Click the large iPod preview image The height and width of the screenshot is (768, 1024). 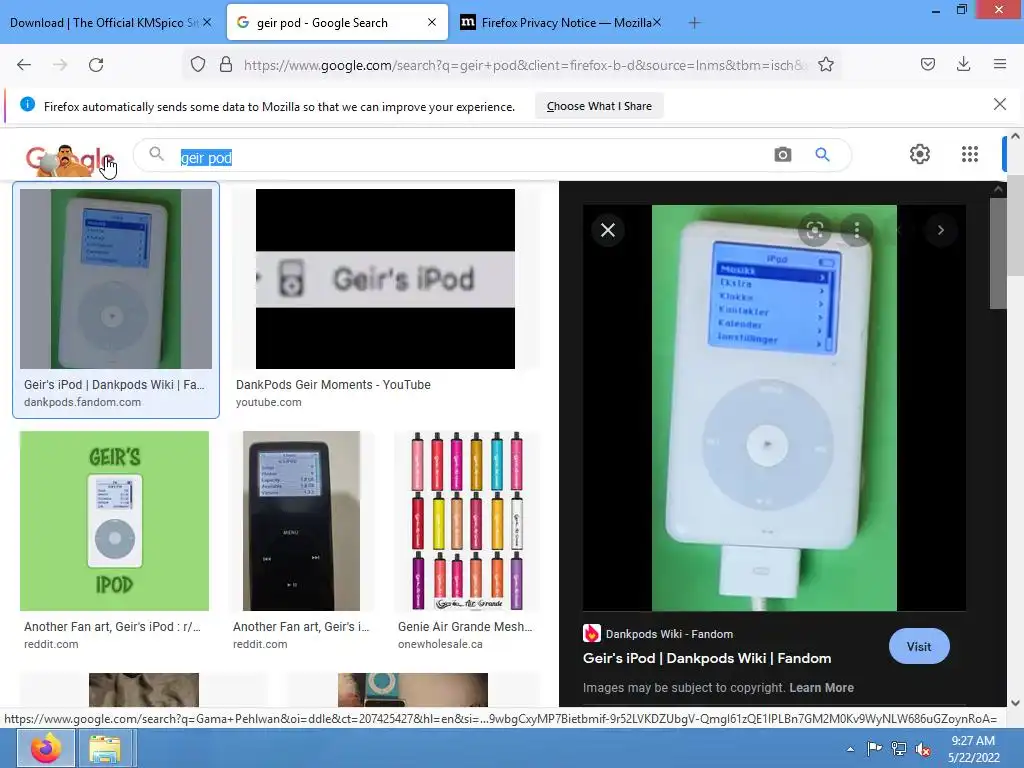point(774,408)
